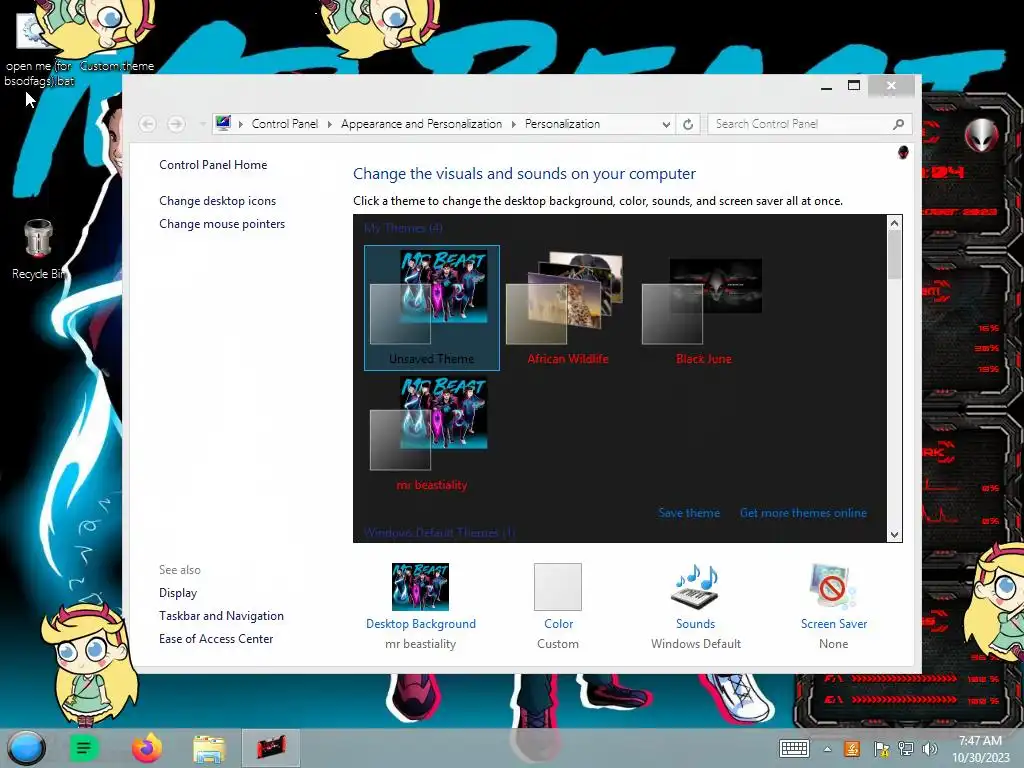Screen dimensions: 1024x768
Task: Open Desktop Background settings icon
Action: [x=421, y=586]
